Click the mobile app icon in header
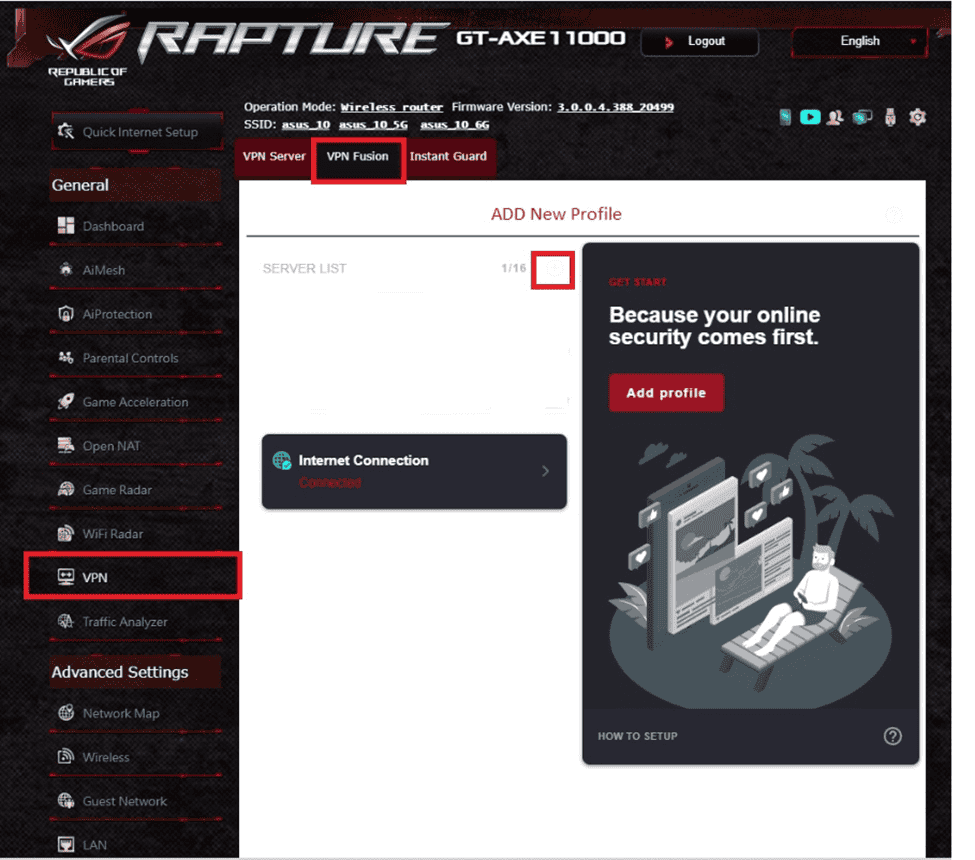975x860 pixels. tap(785, 117)
